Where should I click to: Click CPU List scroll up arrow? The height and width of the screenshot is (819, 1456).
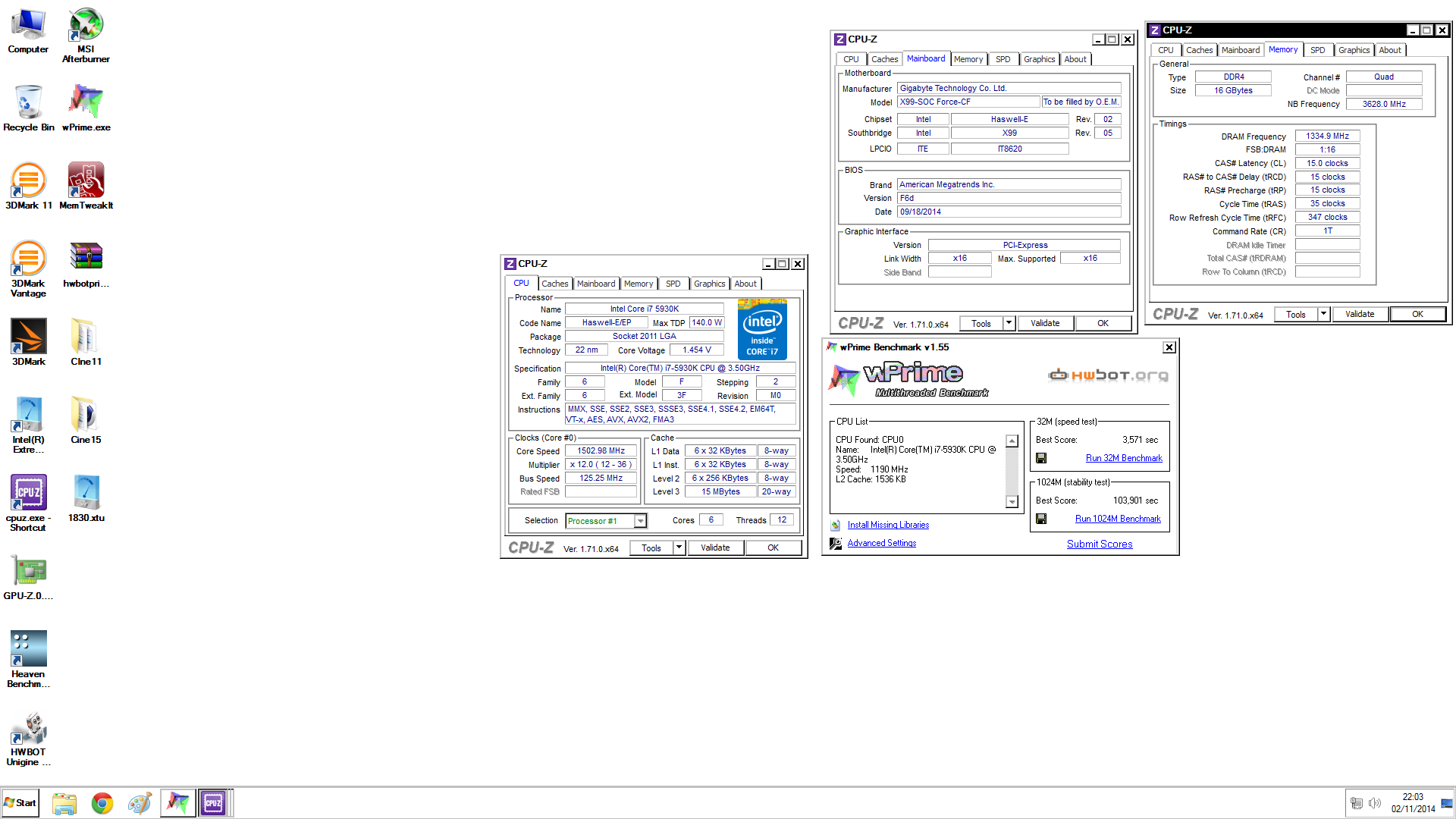point(1012,441)
